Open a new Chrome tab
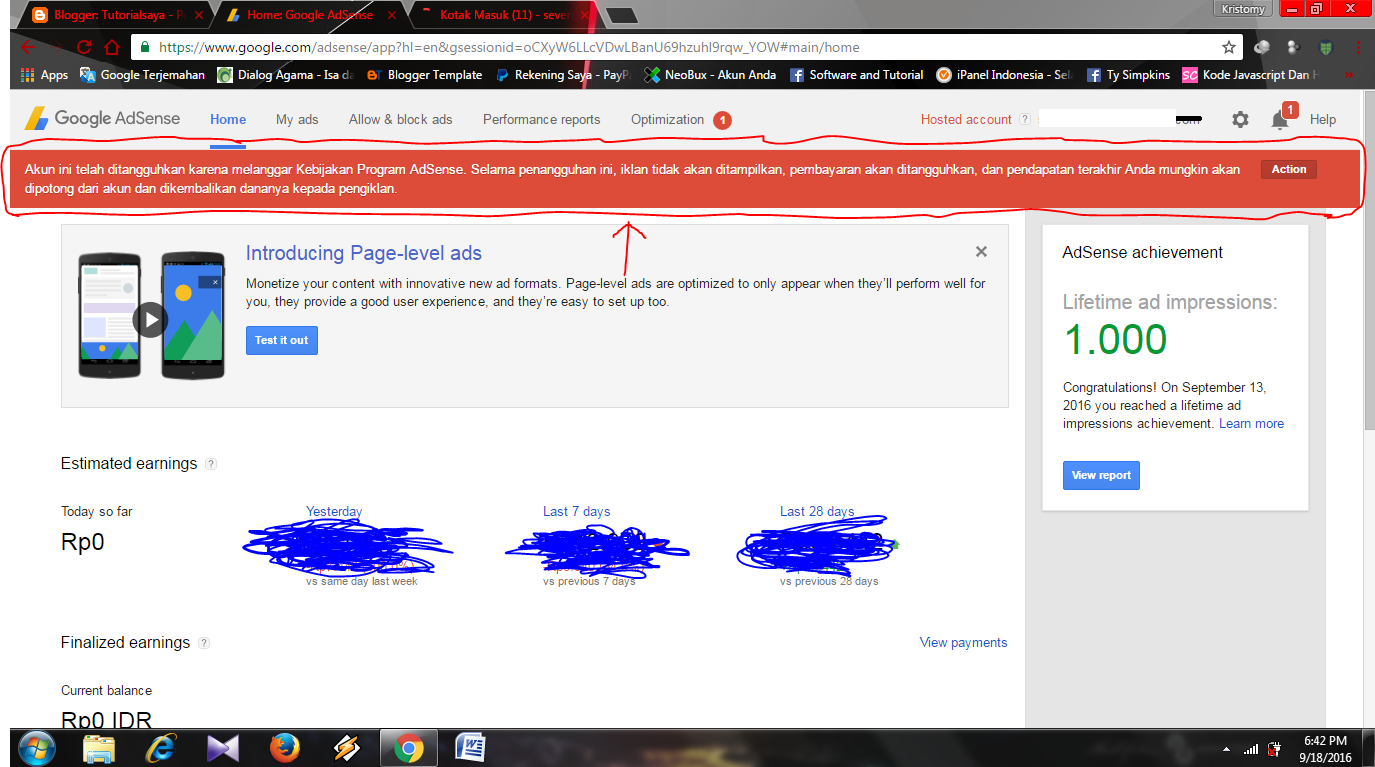The width and height of the screenshot is (1375, 767). 622,16
